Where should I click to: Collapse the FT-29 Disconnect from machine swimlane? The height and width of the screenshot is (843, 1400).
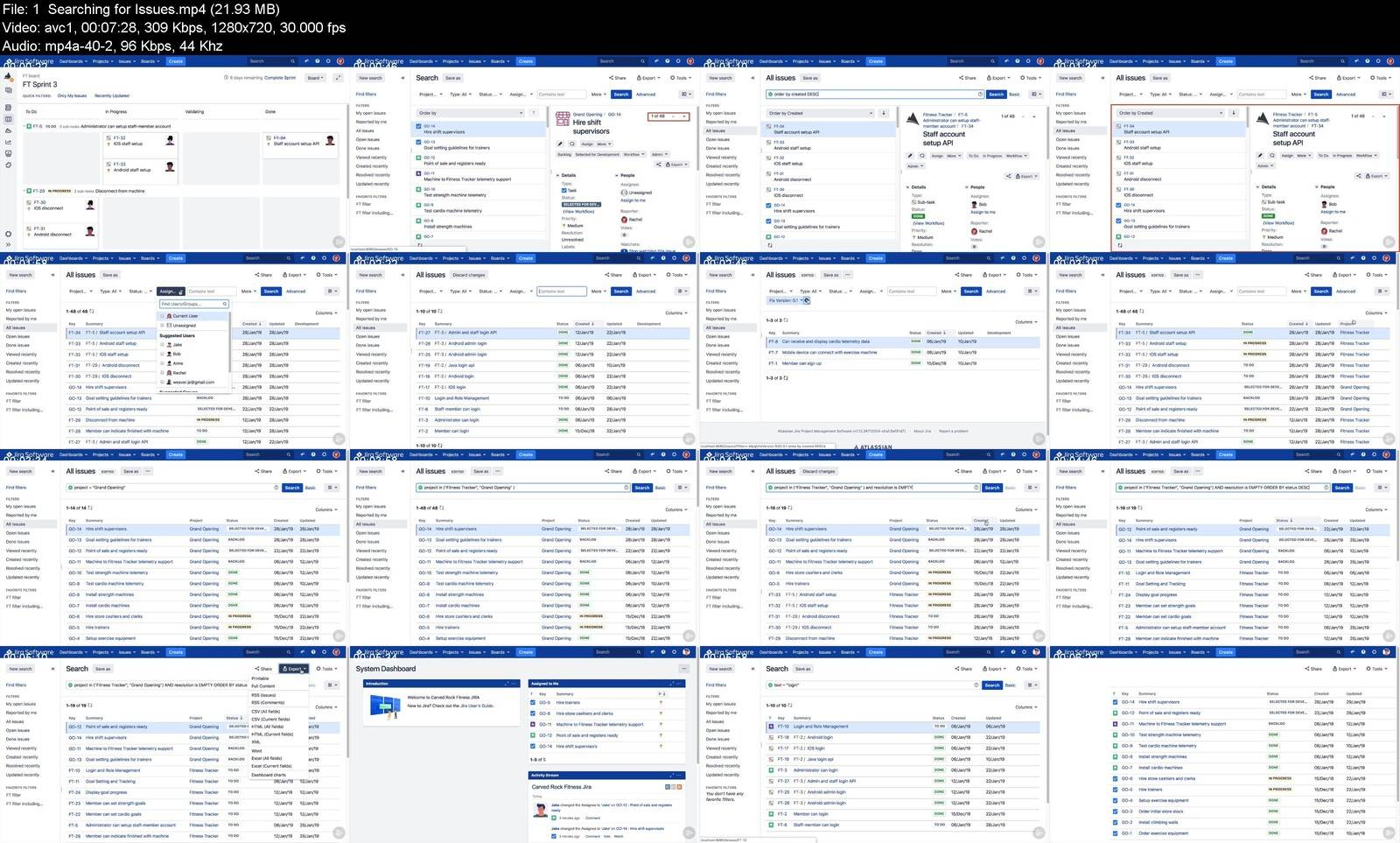coord(26,191)
